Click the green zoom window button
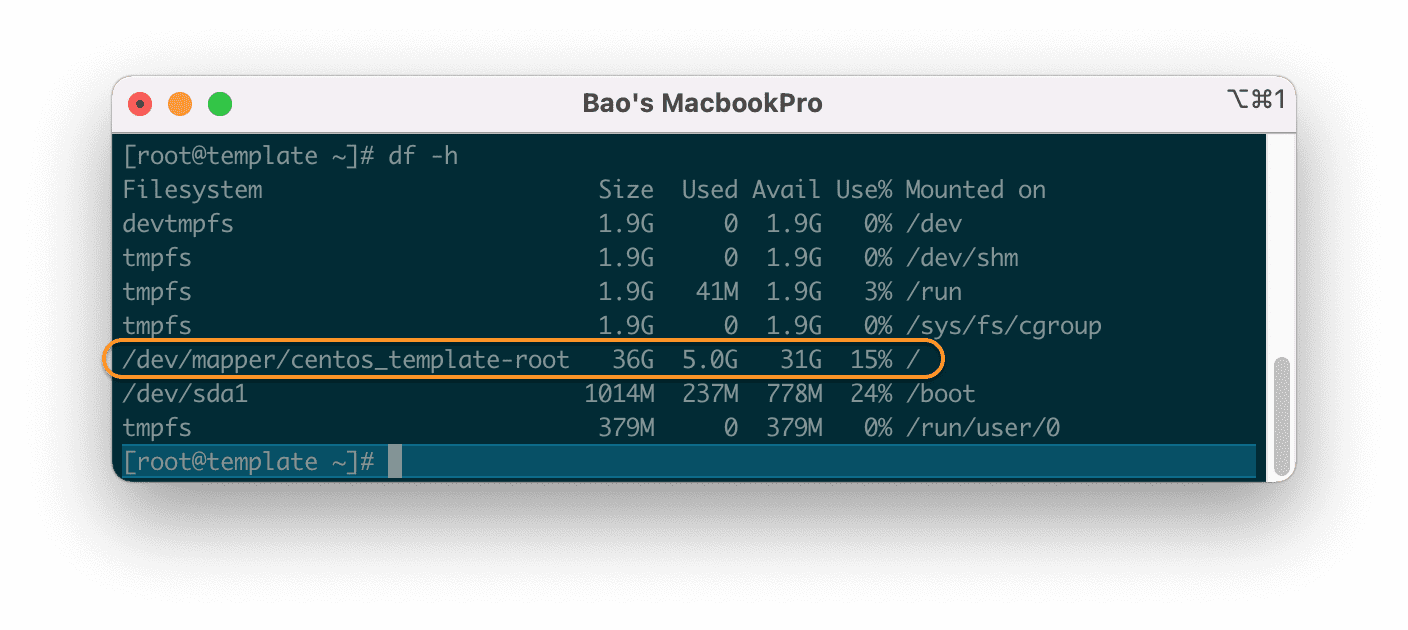Screen dimensions: 1408x630 (219, 103)
